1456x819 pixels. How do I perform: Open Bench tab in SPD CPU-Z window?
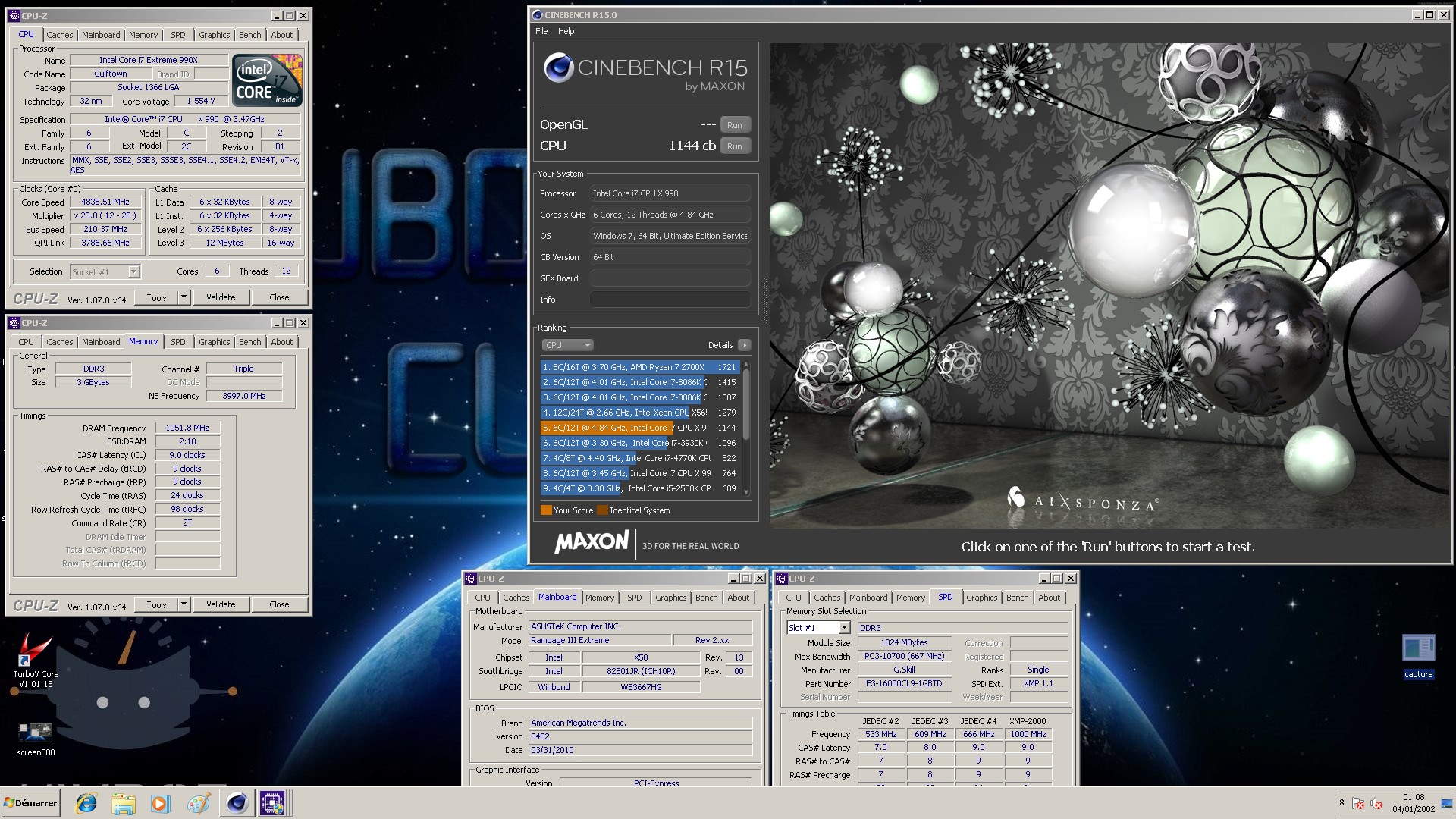[1018, 598]
